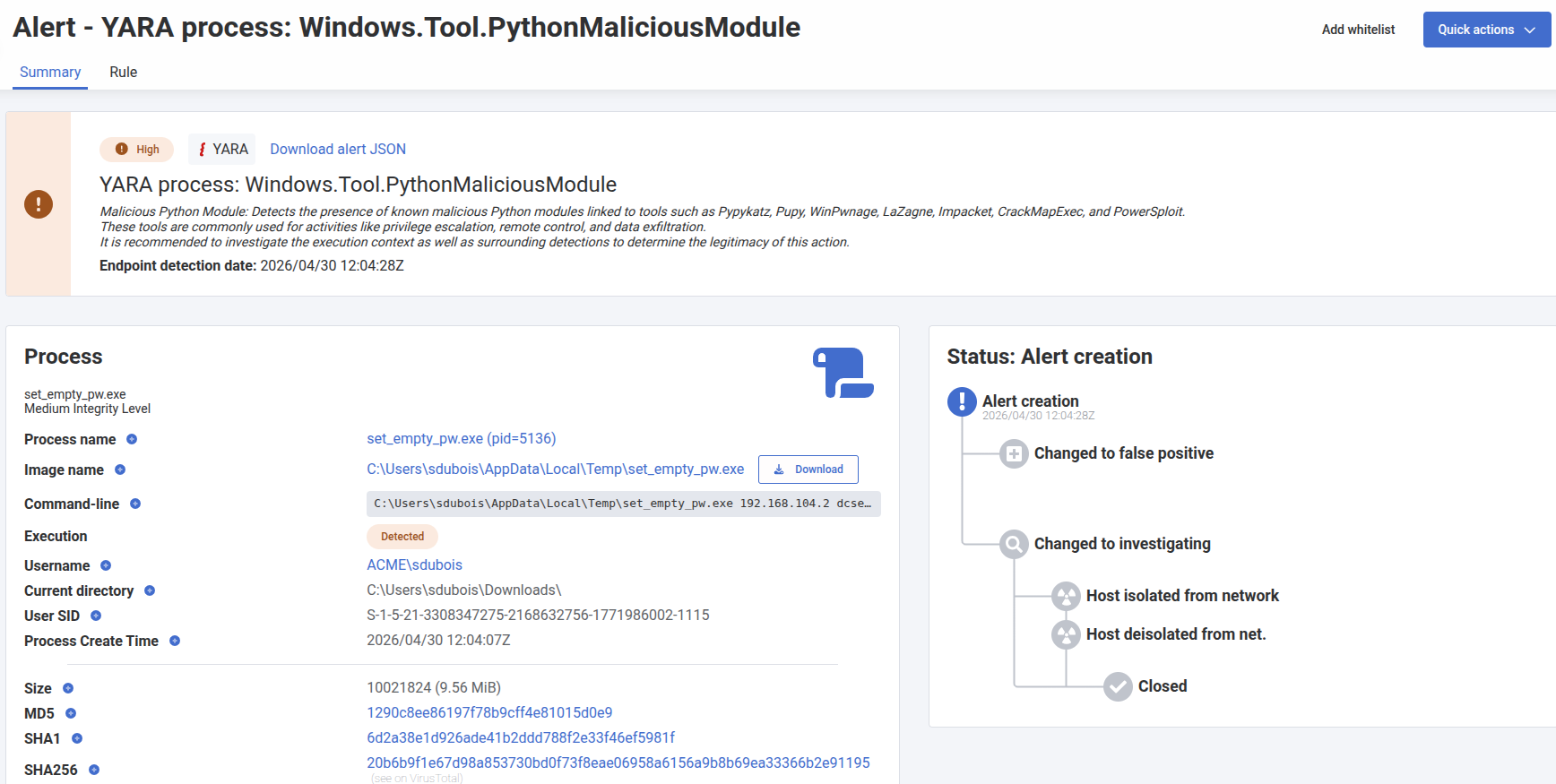The height and width of the screenshot is (784, 1556).
Task: Click the info icon beside Size
Action: point(68,688)
